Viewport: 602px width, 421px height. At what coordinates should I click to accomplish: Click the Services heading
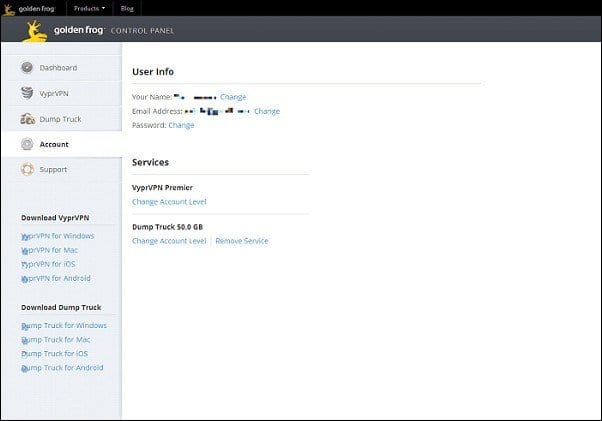pyautogui.click(x=150, y=162)
